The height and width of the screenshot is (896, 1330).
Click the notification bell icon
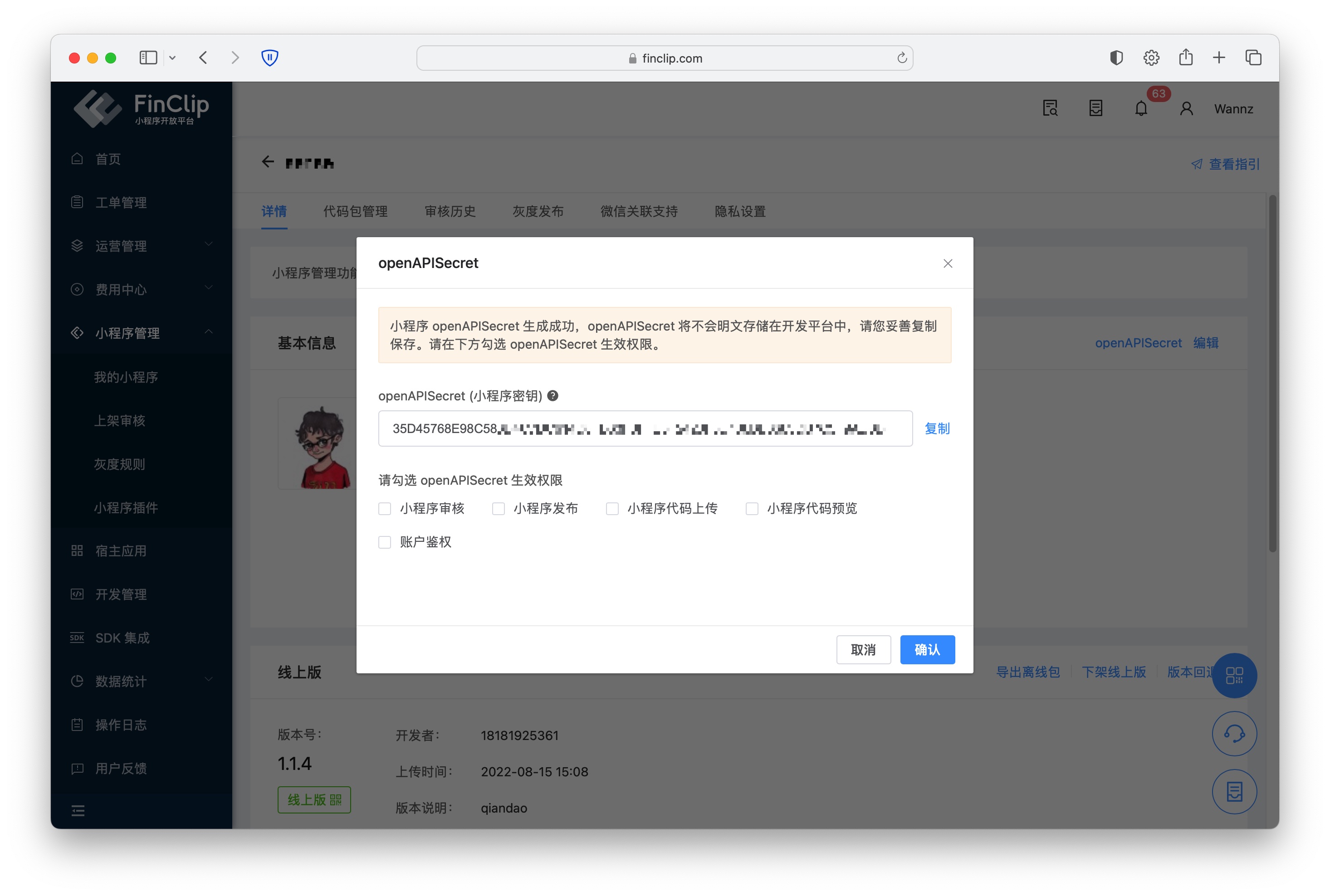(x=1140, y=108)
